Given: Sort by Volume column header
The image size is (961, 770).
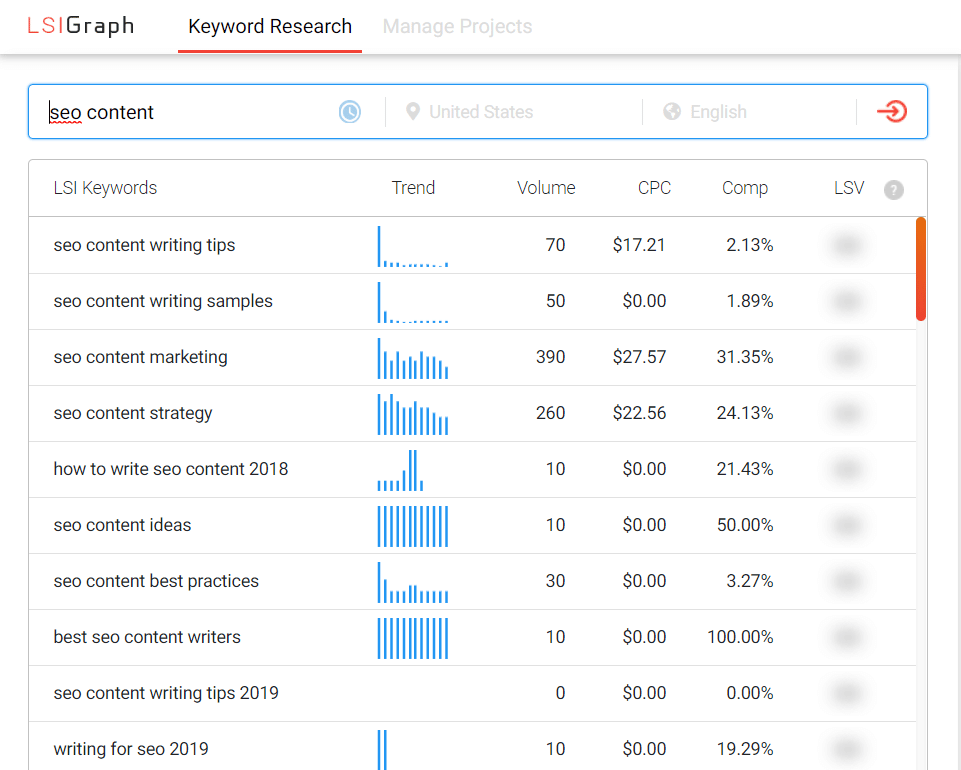Looking at the screenshot, I should coord(546,188).
